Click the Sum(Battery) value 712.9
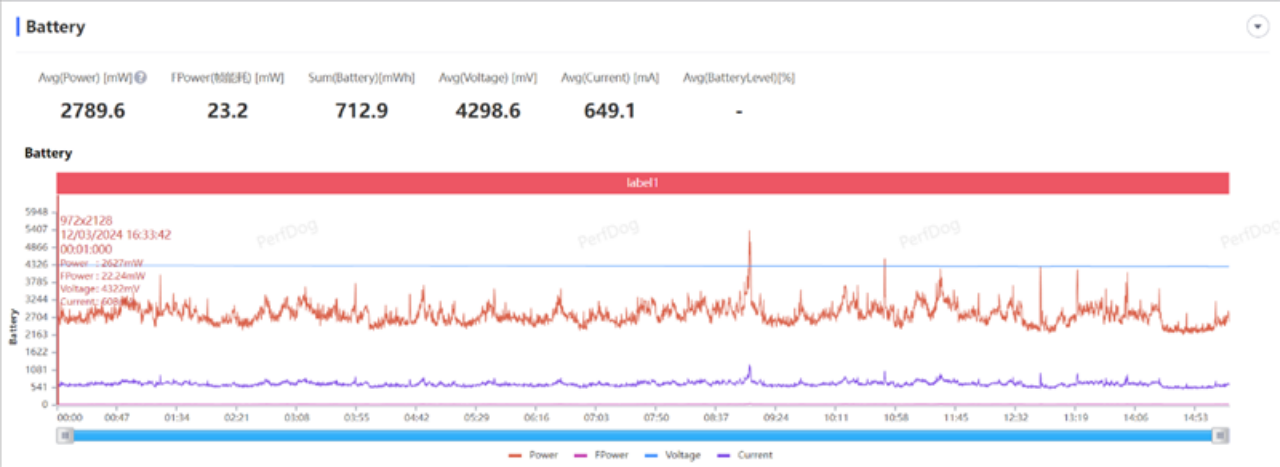Viewport: 1280px width, 467px height. [x=362, y=111]
